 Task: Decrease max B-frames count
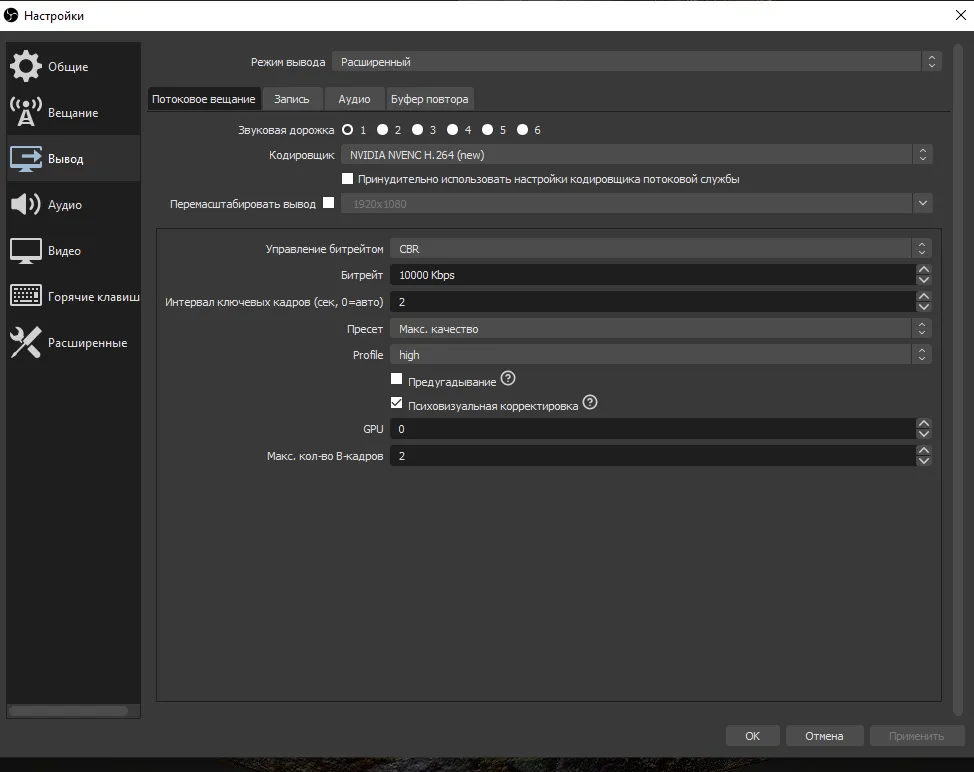(x=924, y=461)
